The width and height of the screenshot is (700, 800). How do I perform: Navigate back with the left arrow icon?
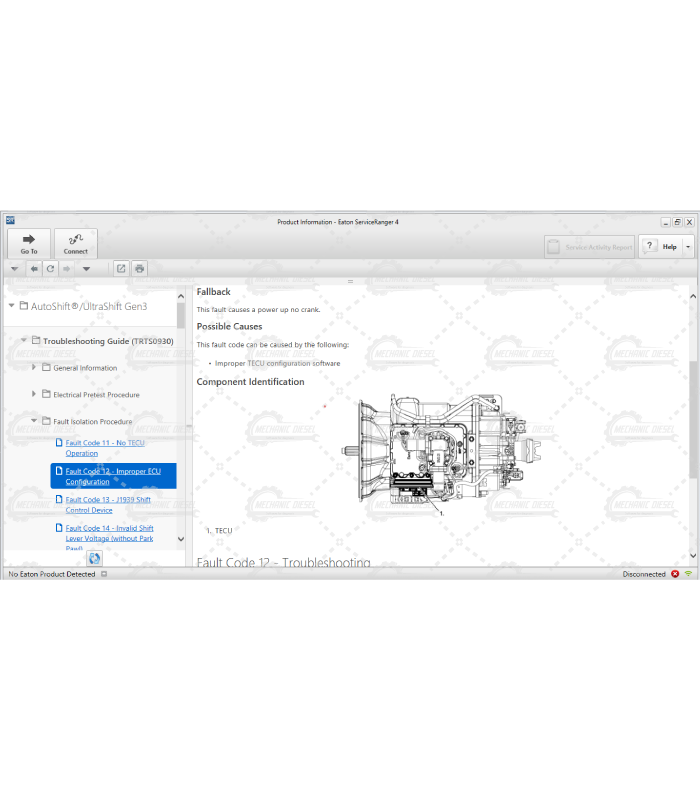pos(35,268)
